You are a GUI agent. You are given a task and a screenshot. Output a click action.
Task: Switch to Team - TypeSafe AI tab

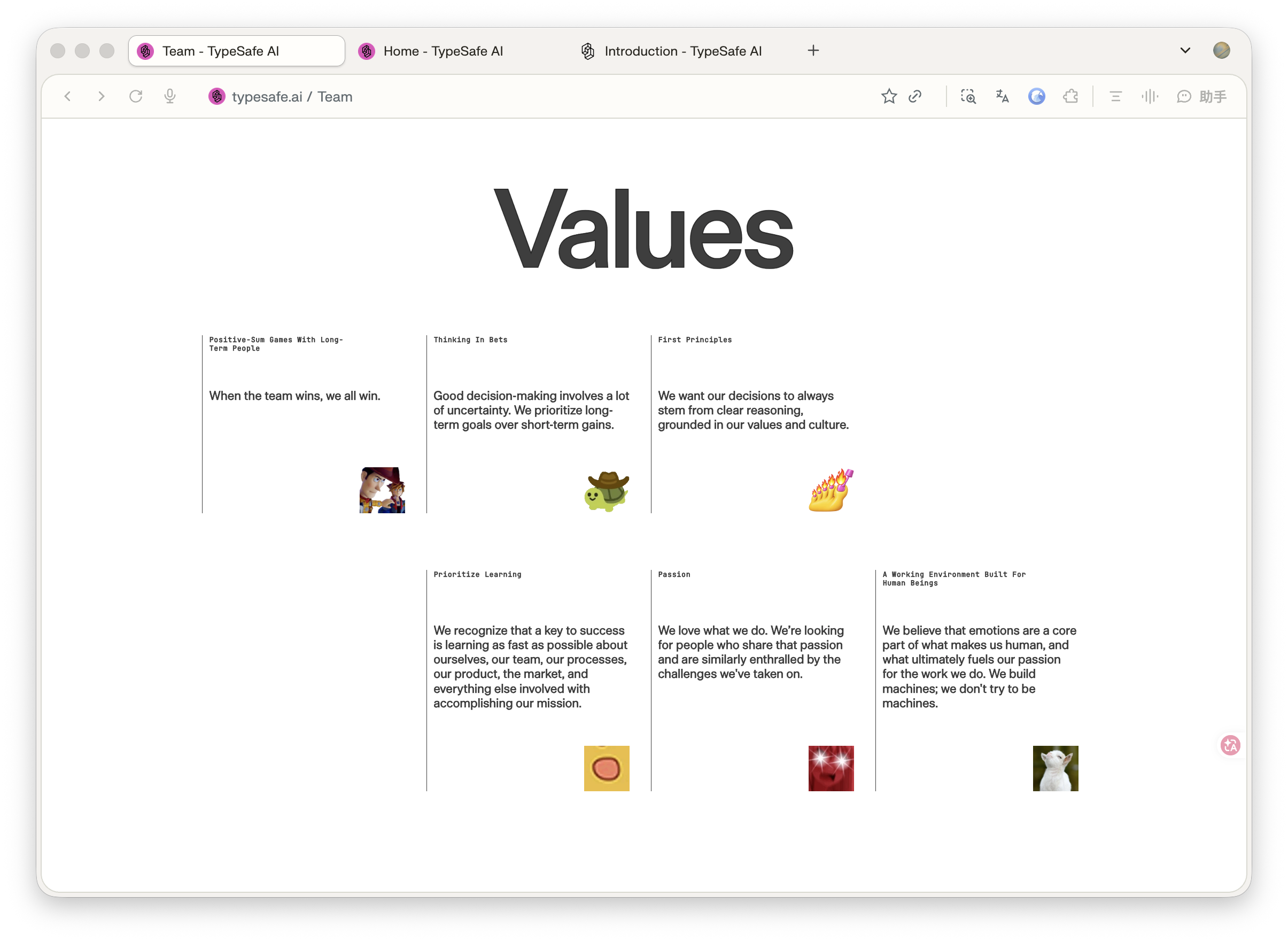coord(237,51)
